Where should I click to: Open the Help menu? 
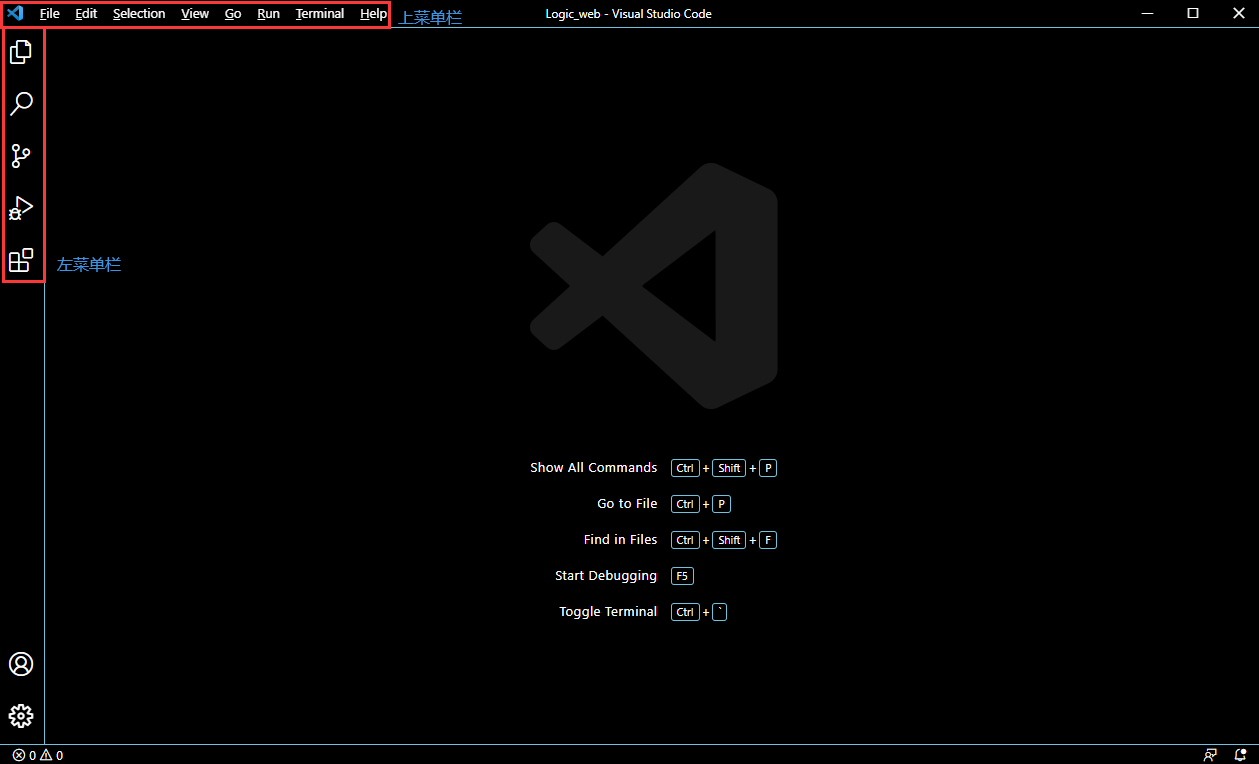pos(373,14)
